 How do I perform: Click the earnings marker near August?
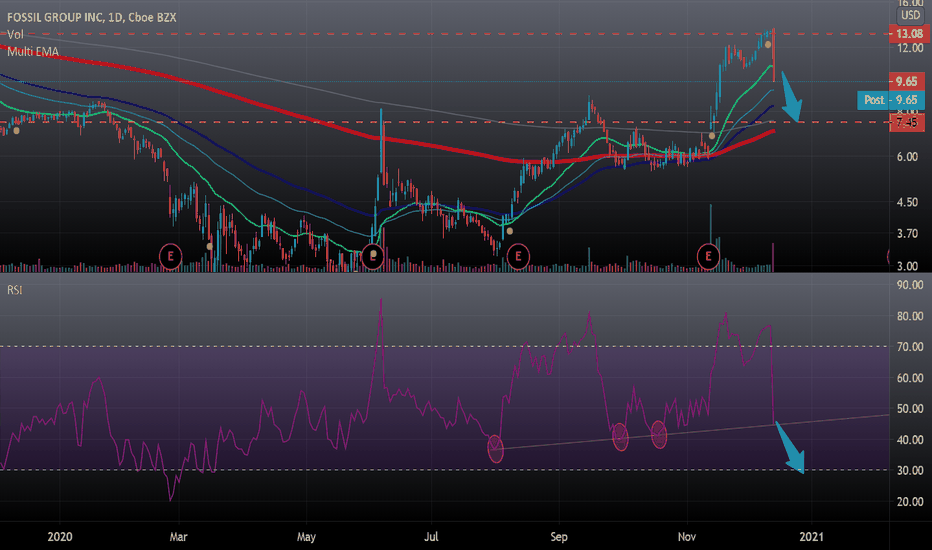pyautogui.click(x=518, y=256)
